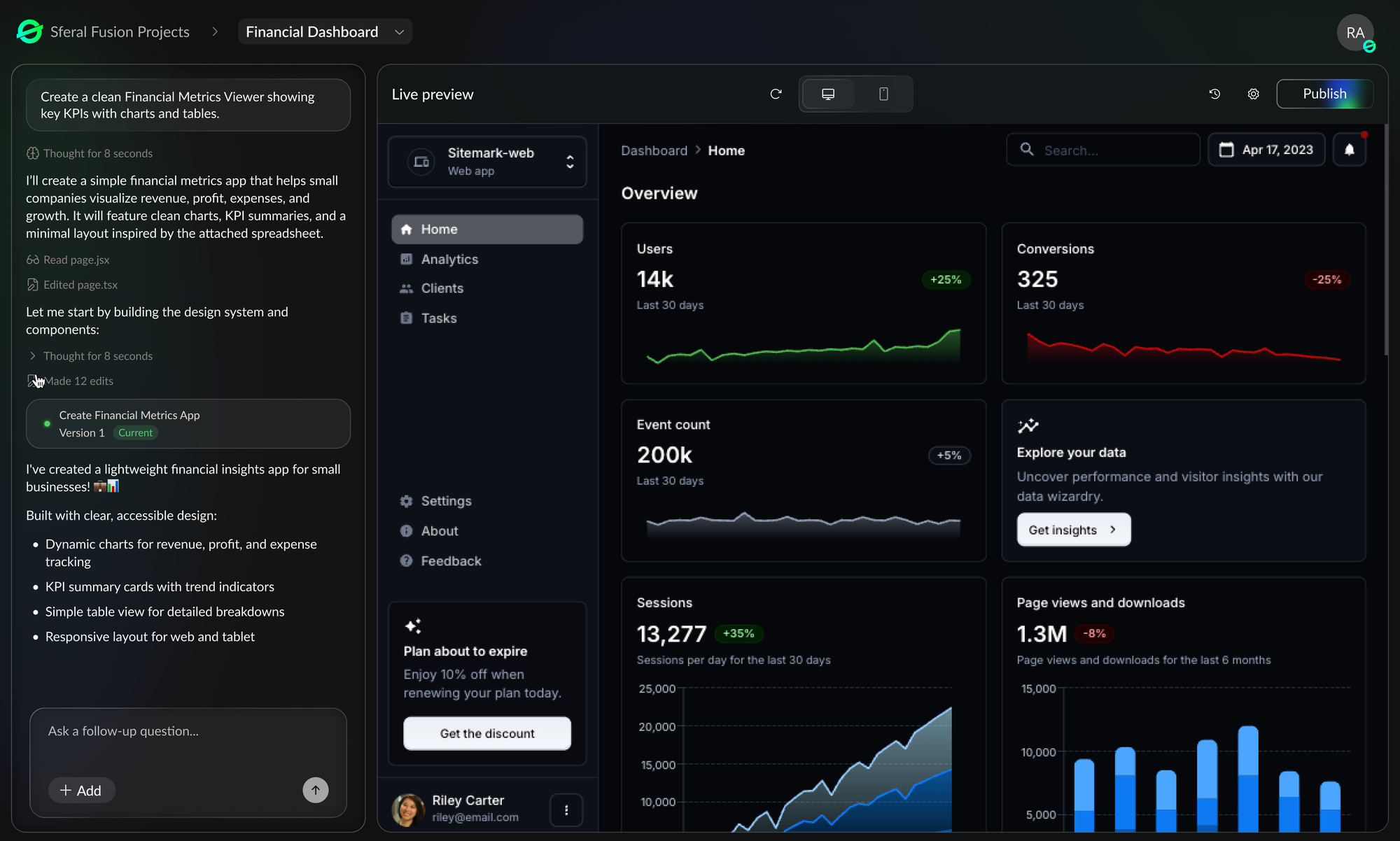1400x841 pixels.
Task: Click Riley Carter profile photo
Action: pyautogui.click(x=408, y=810)
